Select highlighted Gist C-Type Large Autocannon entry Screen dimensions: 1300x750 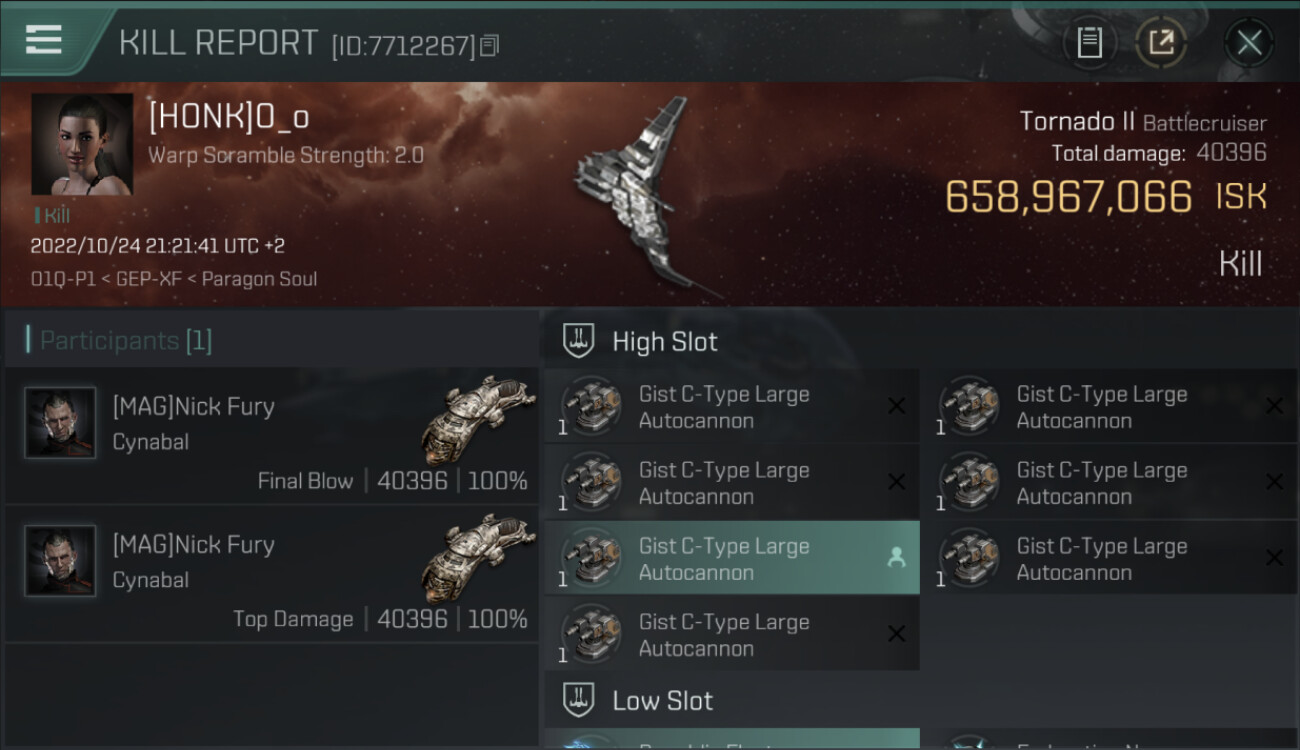click(732, 559)
